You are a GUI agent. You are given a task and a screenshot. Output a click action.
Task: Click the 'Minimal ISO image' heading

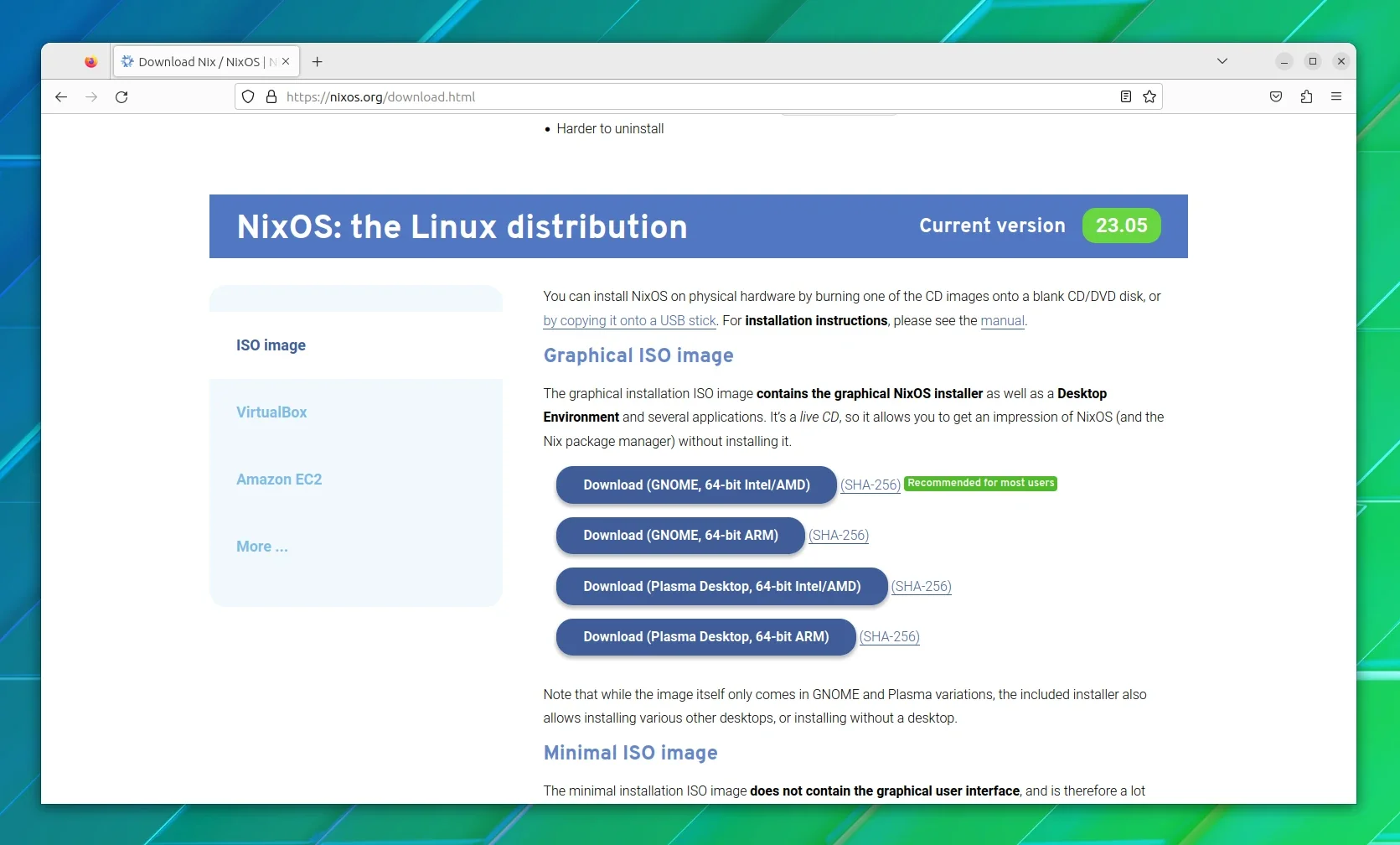tap(630, 753)
